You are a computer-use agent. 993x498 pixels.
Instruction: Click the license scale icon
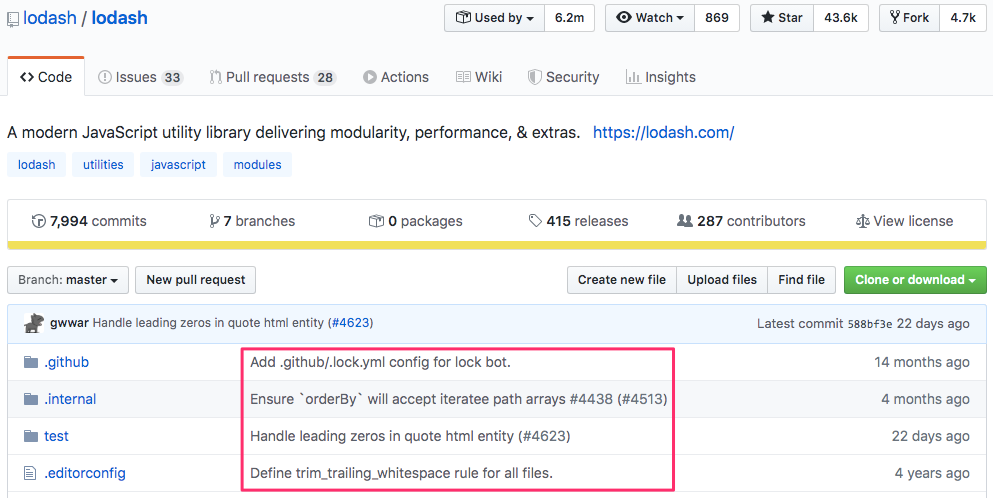[863, 221]
